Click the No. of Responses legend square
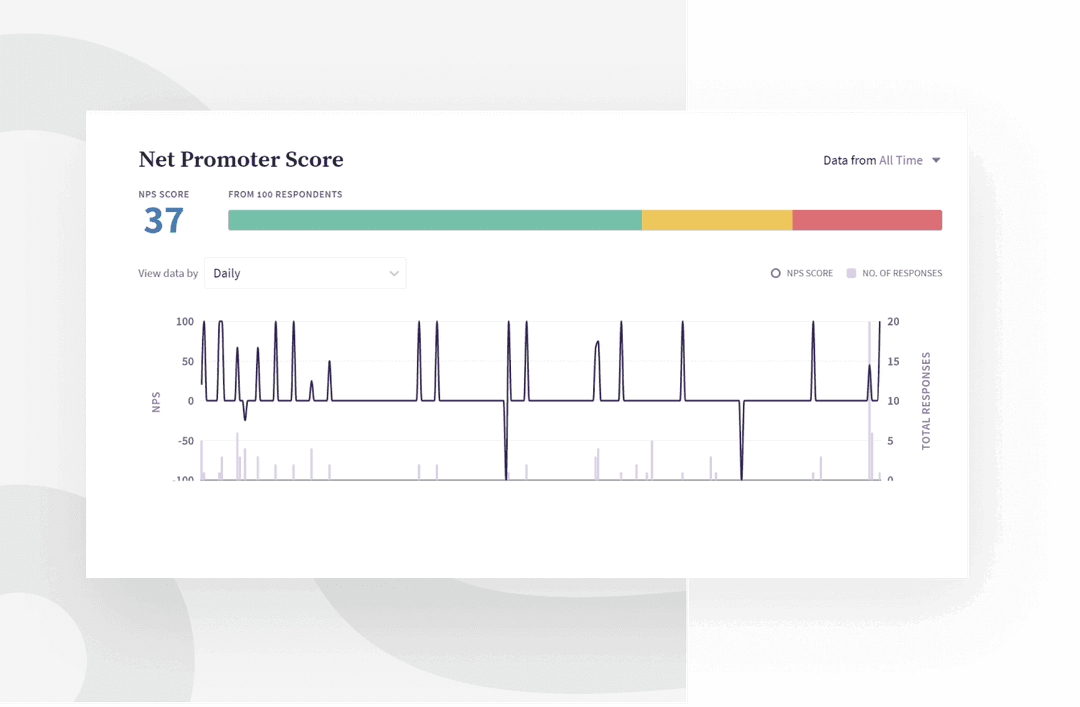Viewport: 1080px width, 707px height. click(x=851, y=273)
